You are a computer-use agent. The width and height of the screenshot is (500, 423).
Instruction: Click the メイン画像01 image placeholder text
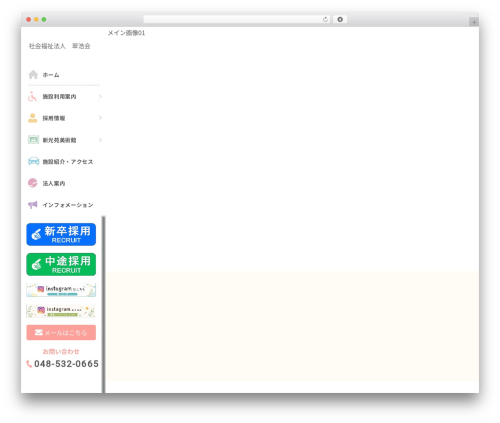tap(126, 33)
